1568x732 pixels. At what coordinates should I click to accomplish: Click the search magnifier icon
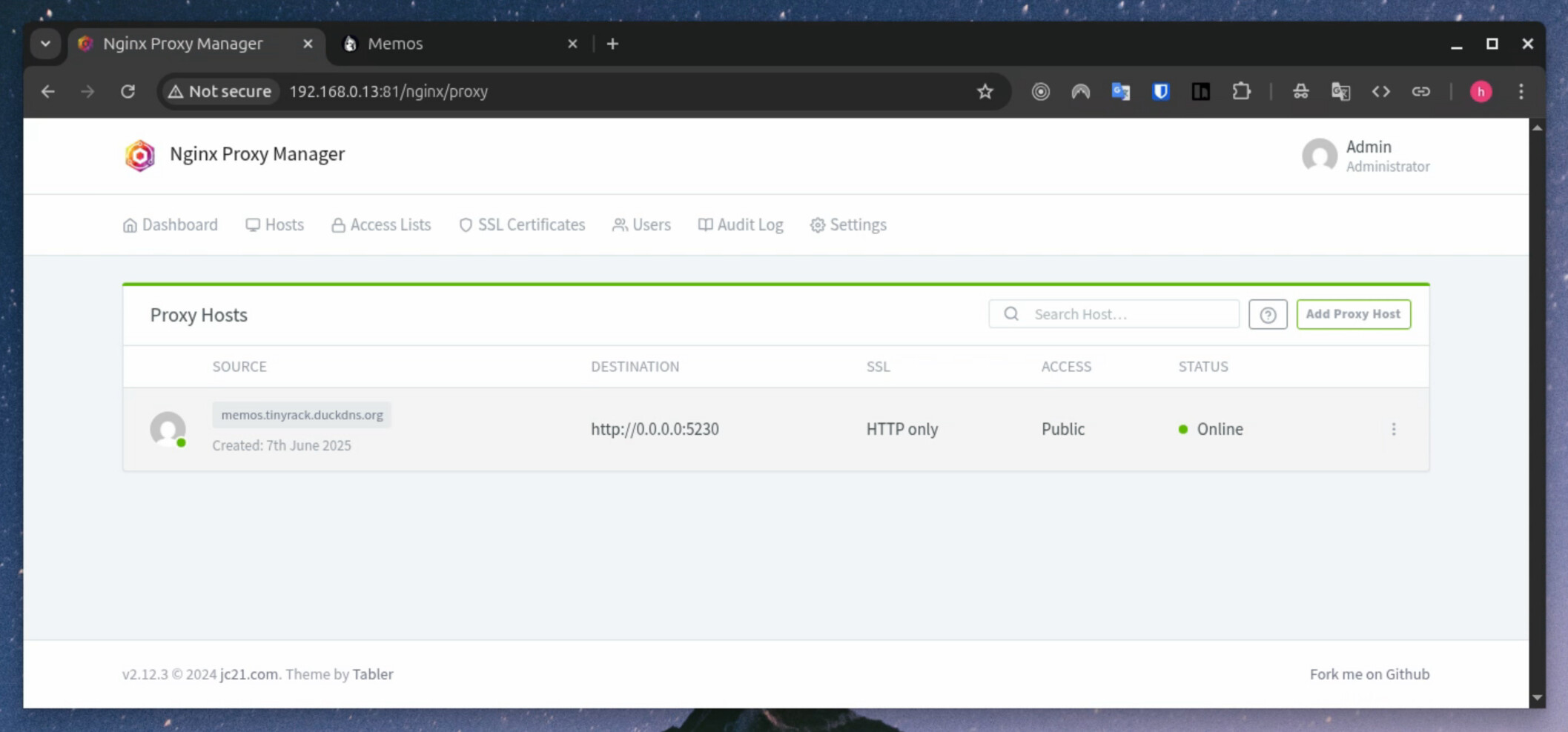tap(1011, 314)
